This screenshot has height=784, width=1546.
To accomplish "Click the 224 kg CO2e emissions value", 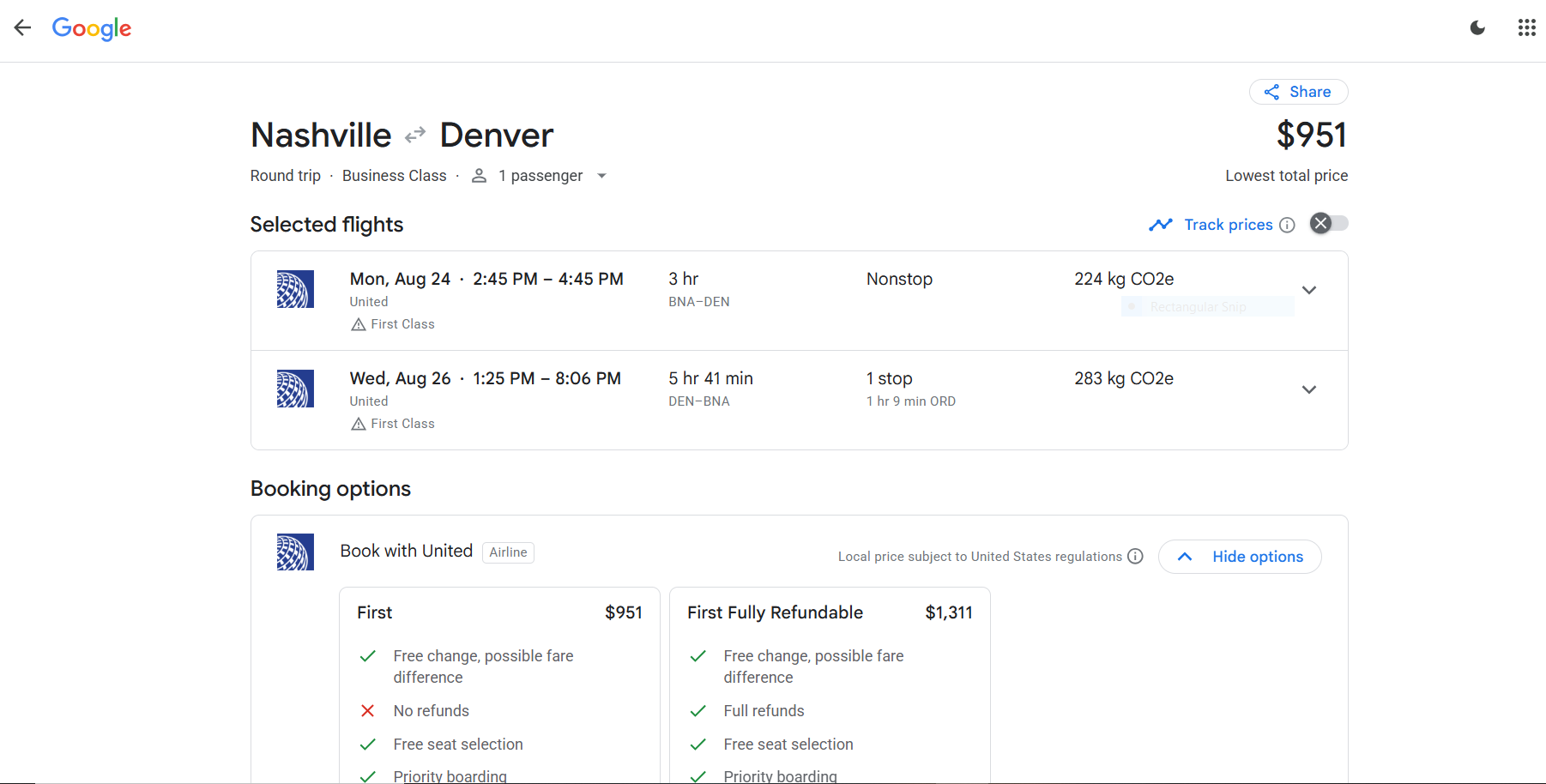I will [1124, 279].
